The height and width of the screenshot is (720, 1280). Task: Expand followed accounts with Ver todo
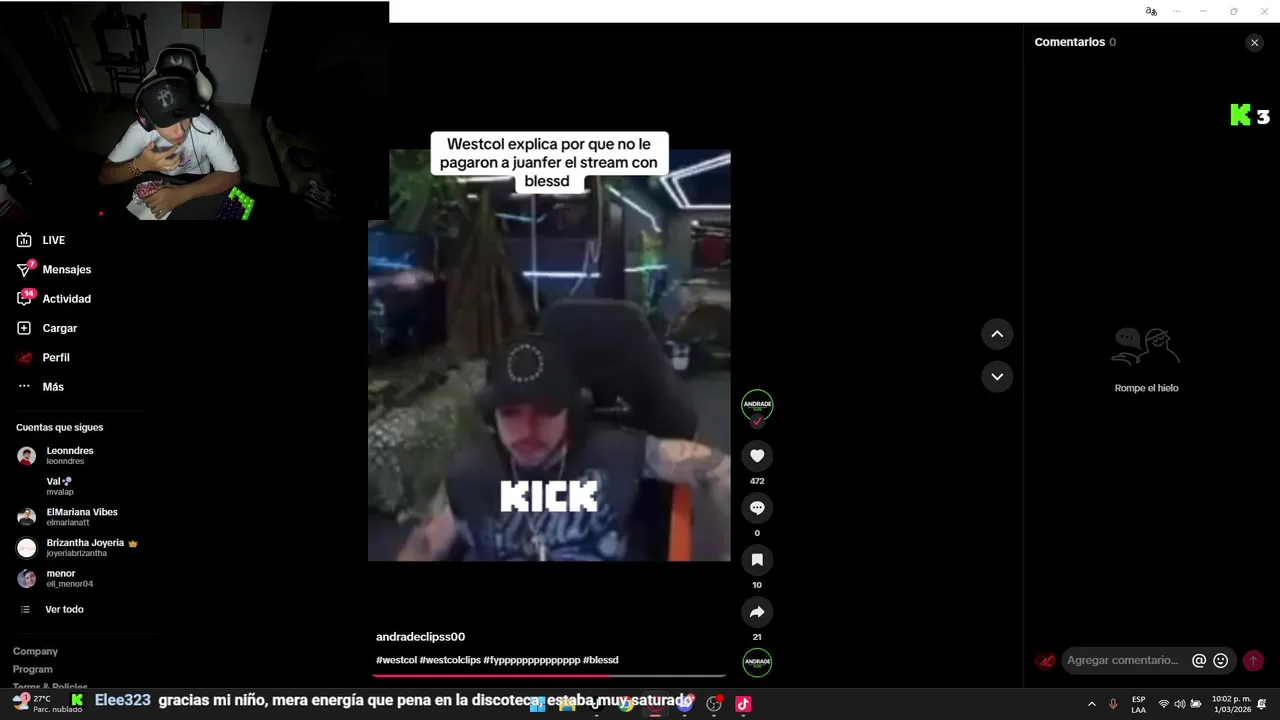pyautogui.click(x=64, y=609)
